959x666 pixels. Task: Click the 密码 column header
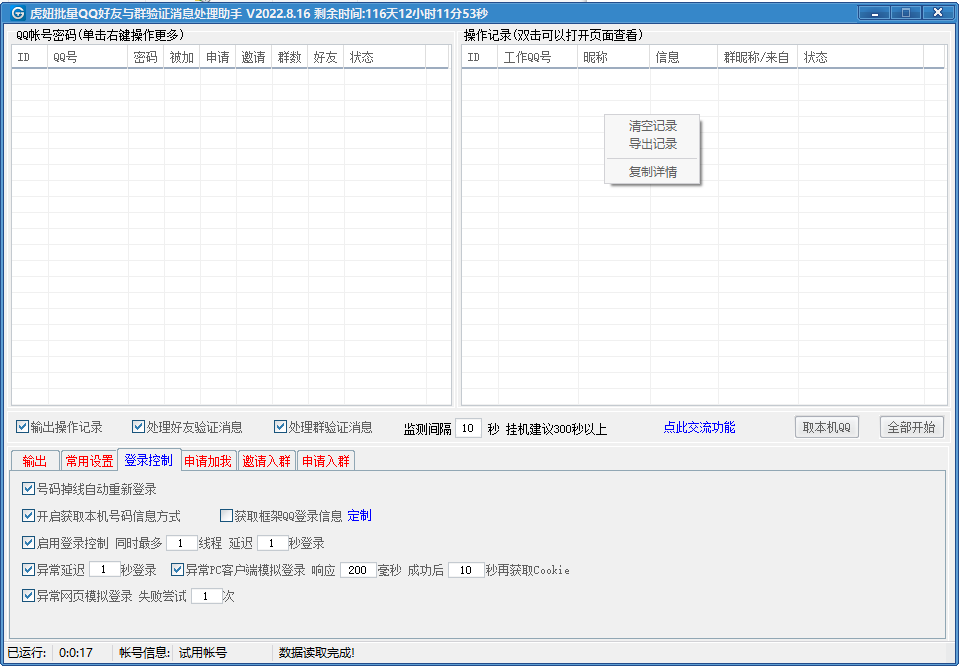point(146,57)
